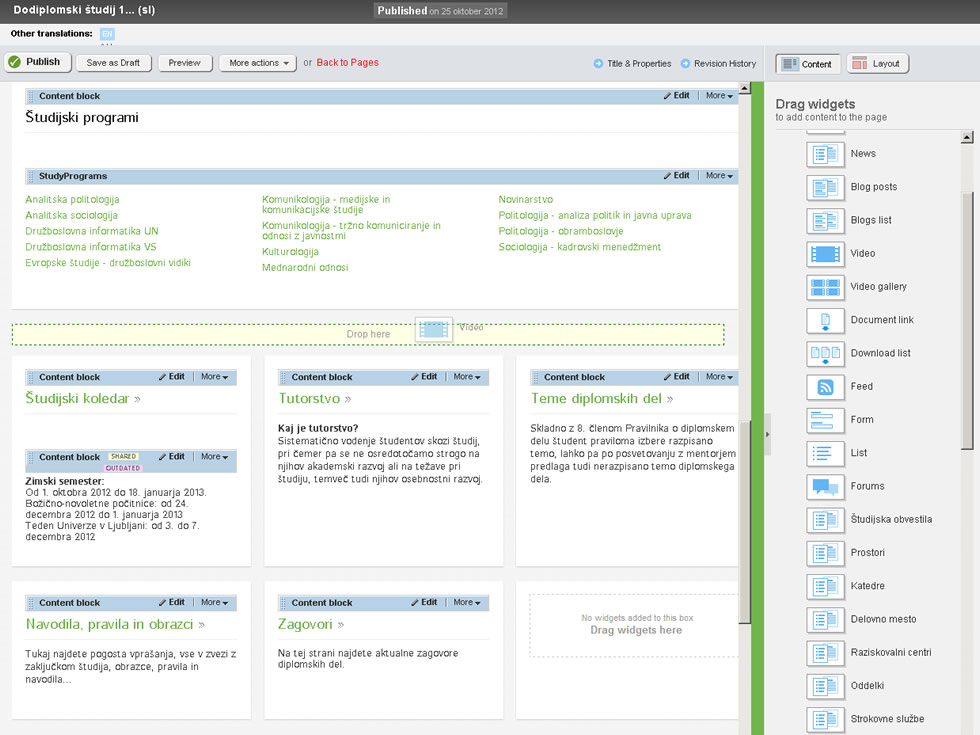Click the Video gallery widget icon
This screenshot has height=735, width=980.
(x=825, y=287)
